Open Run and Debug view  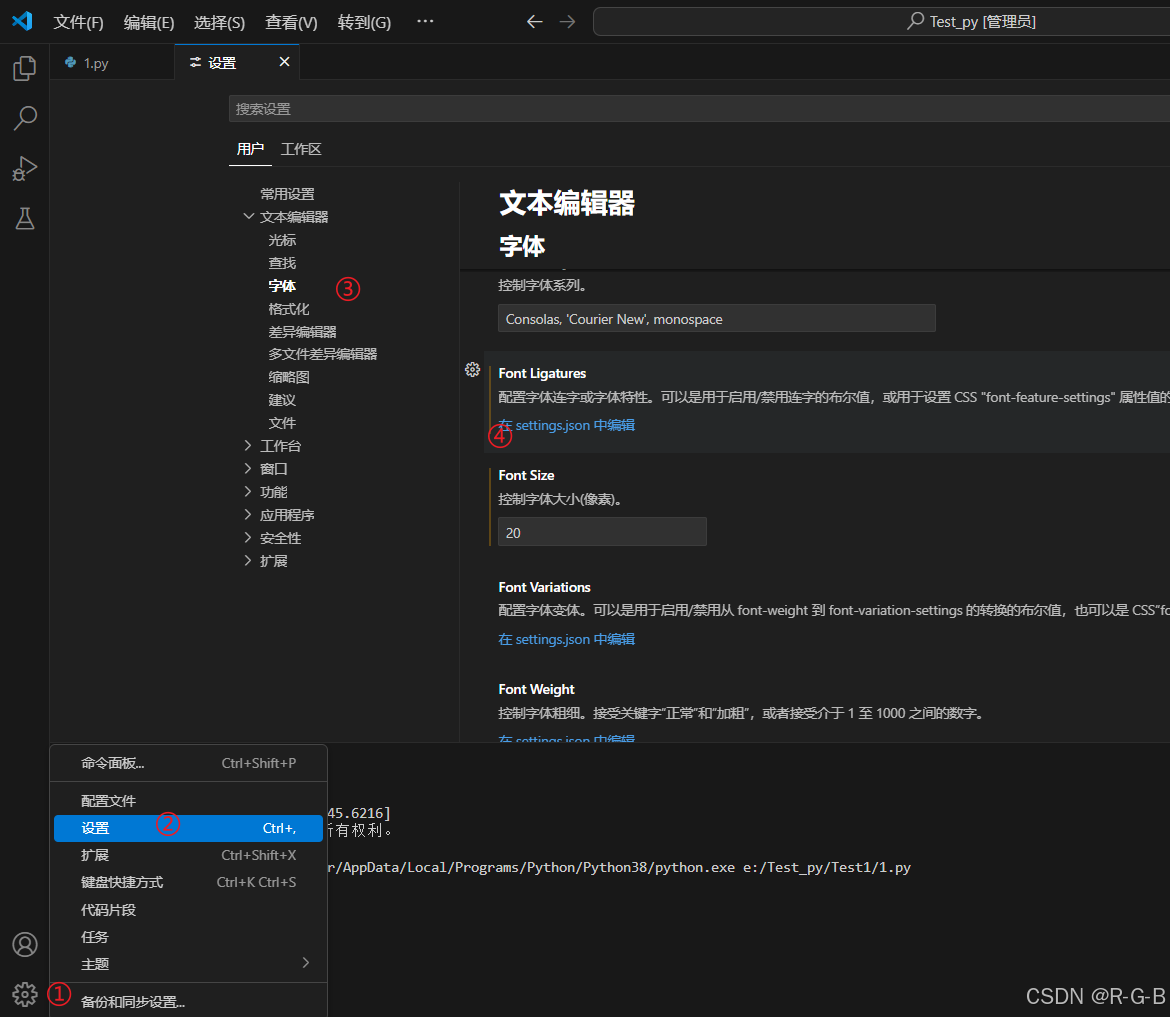(x=25, y=169)
